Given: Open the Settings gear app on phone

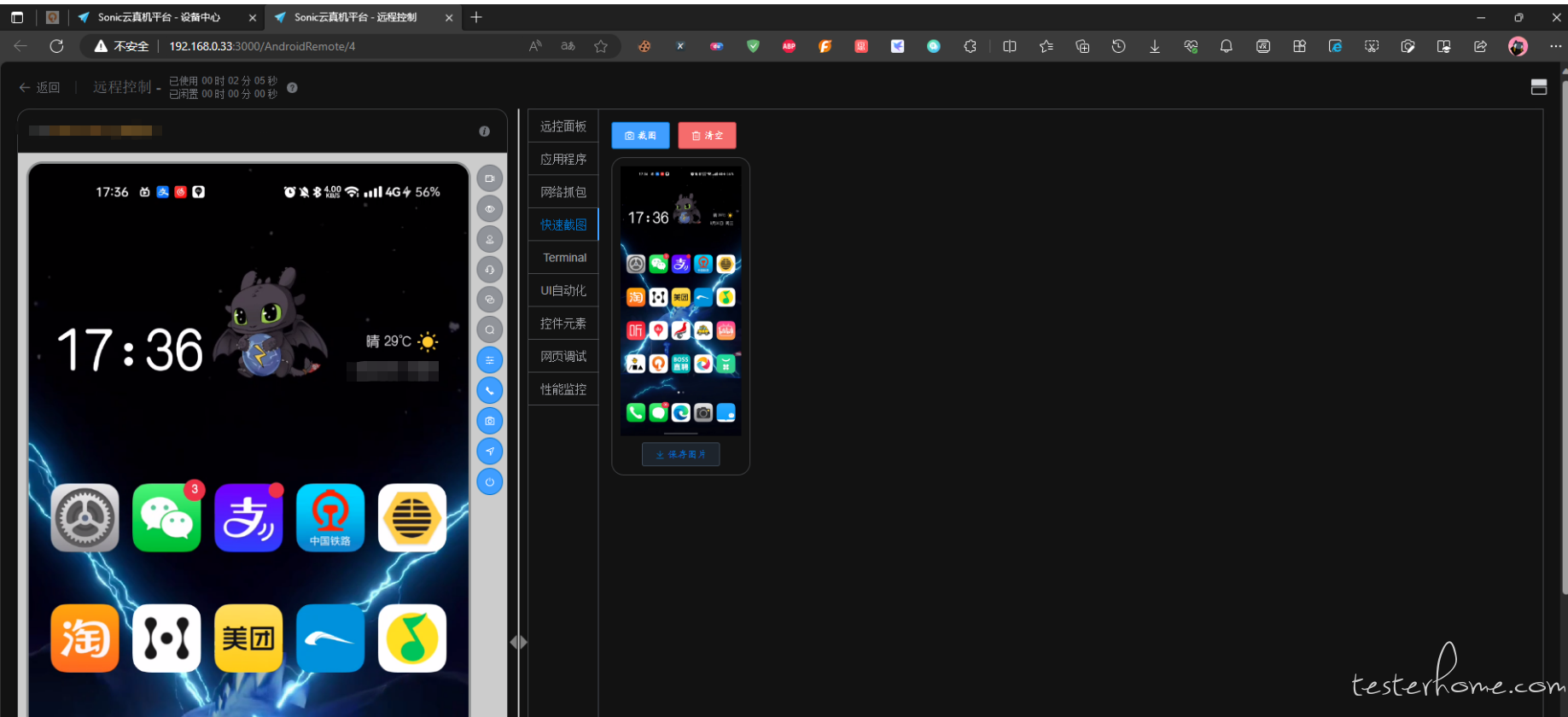Looking at the screenshot, I should point(85,518).
